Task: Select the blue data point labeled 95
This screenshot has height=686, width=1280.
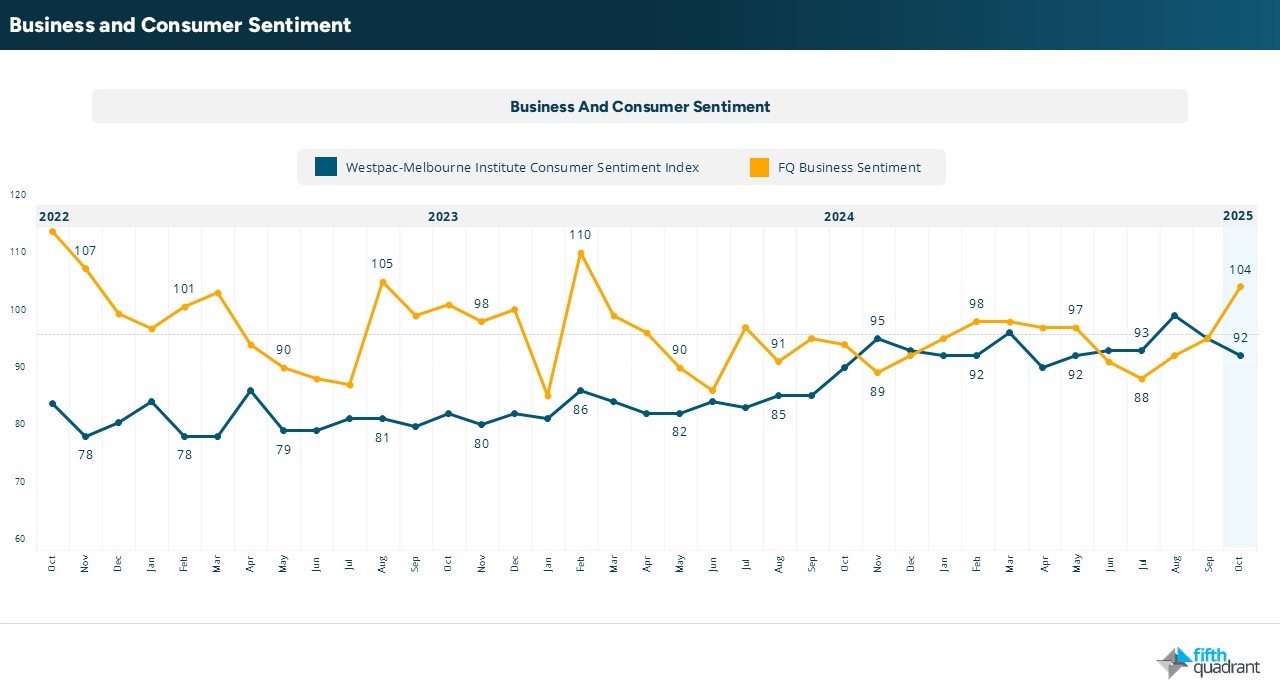Action: (x=877, y=339)
